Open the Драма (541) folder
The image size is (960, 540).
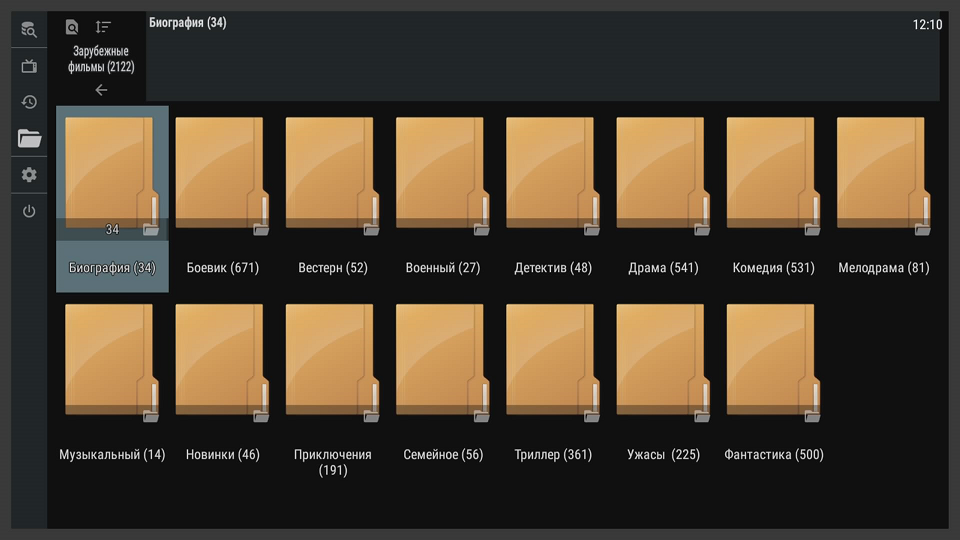(663, 180)
